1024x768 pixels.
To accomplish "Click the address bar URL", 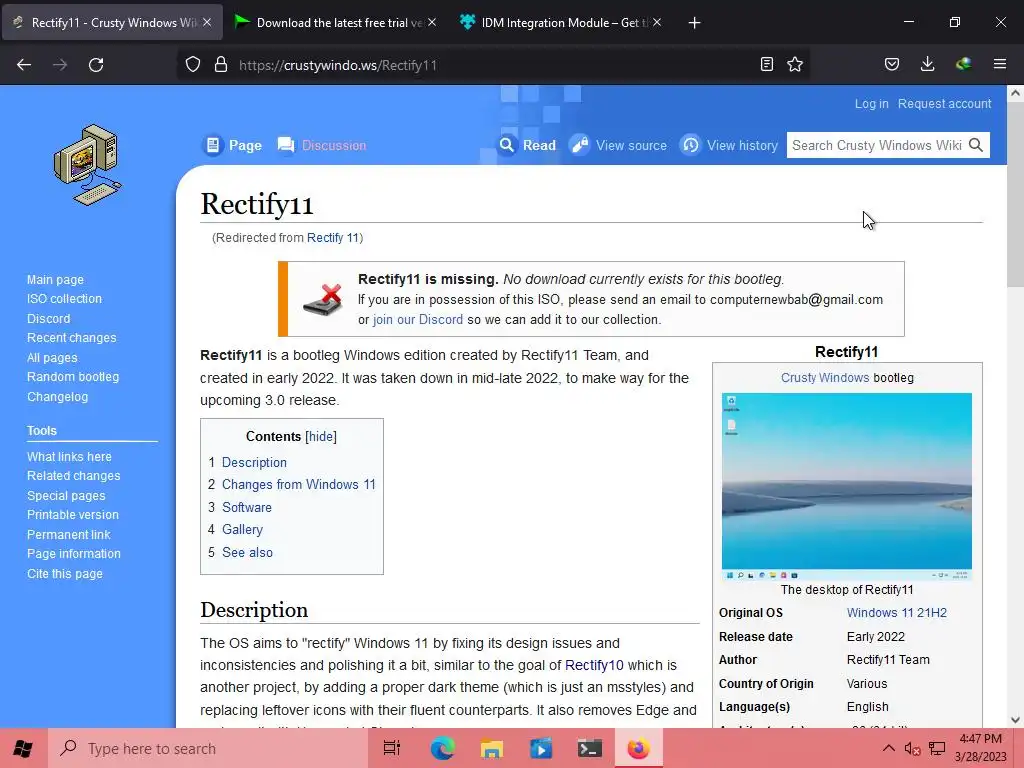I will point(338,65).
